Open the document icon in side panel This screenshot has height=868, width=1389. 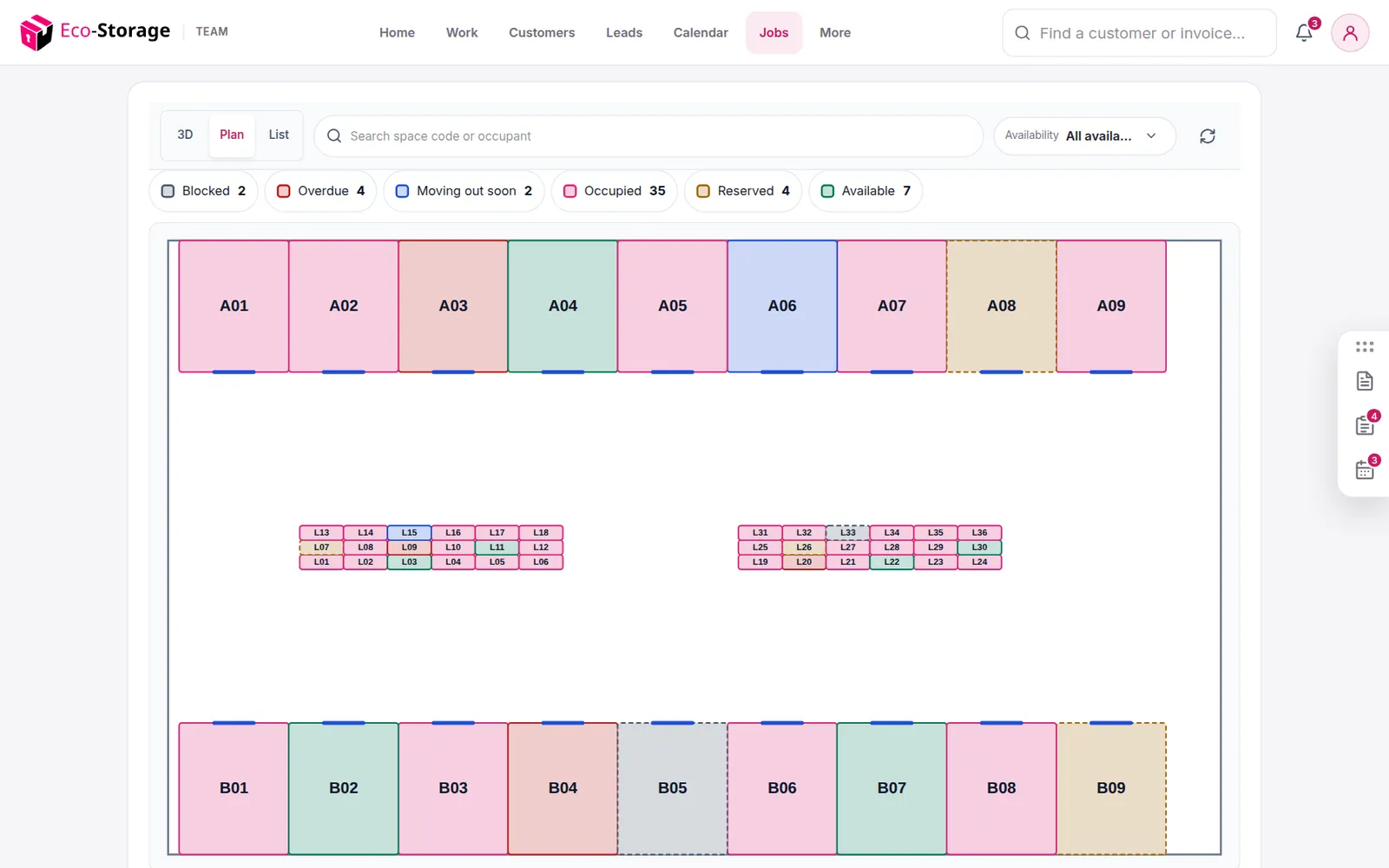click(1365, 381)
